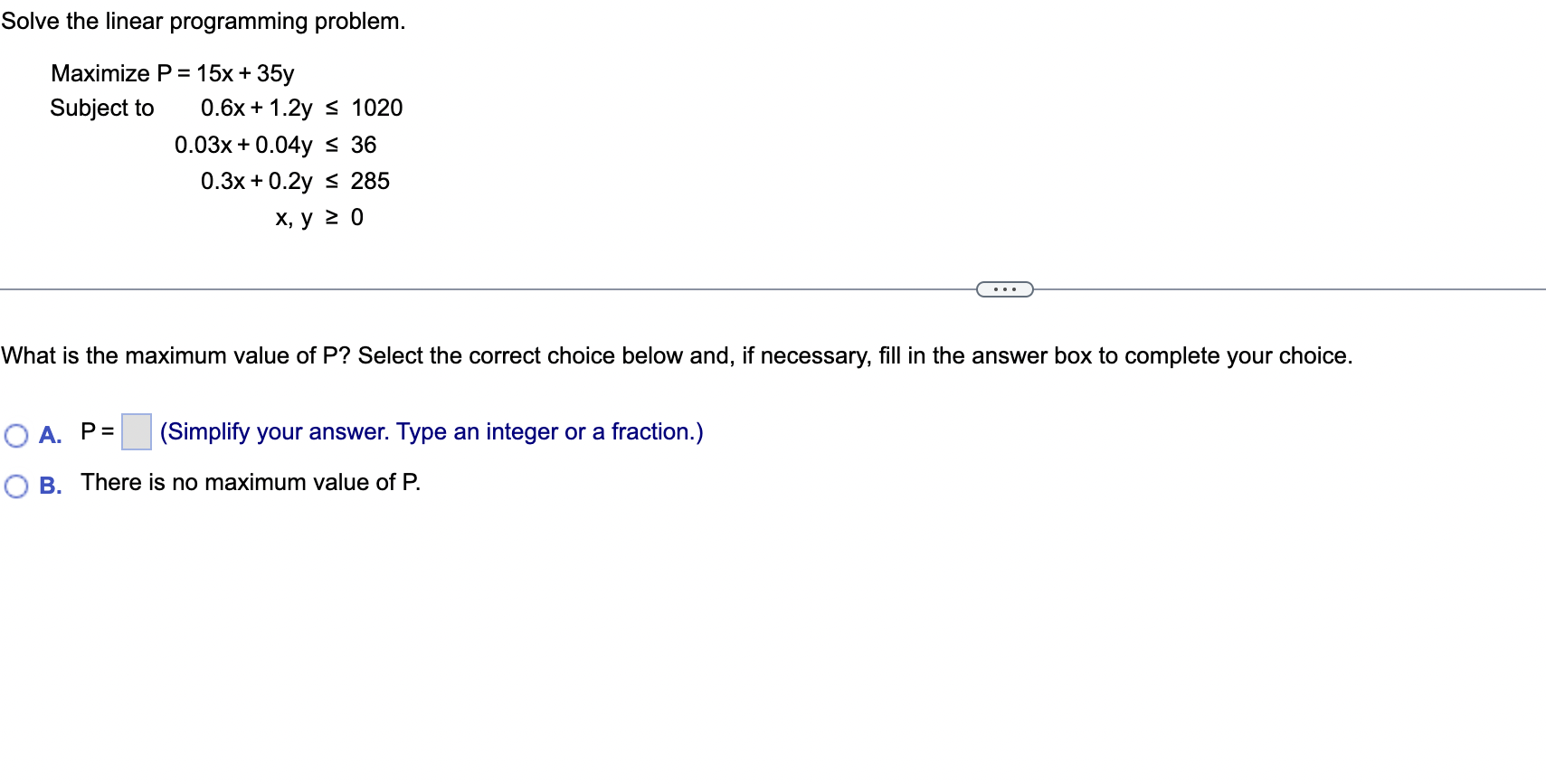Choose option 'There is no maximum value of P'
This screenshot has width=1546, height=784.
[x=250, y=482]
